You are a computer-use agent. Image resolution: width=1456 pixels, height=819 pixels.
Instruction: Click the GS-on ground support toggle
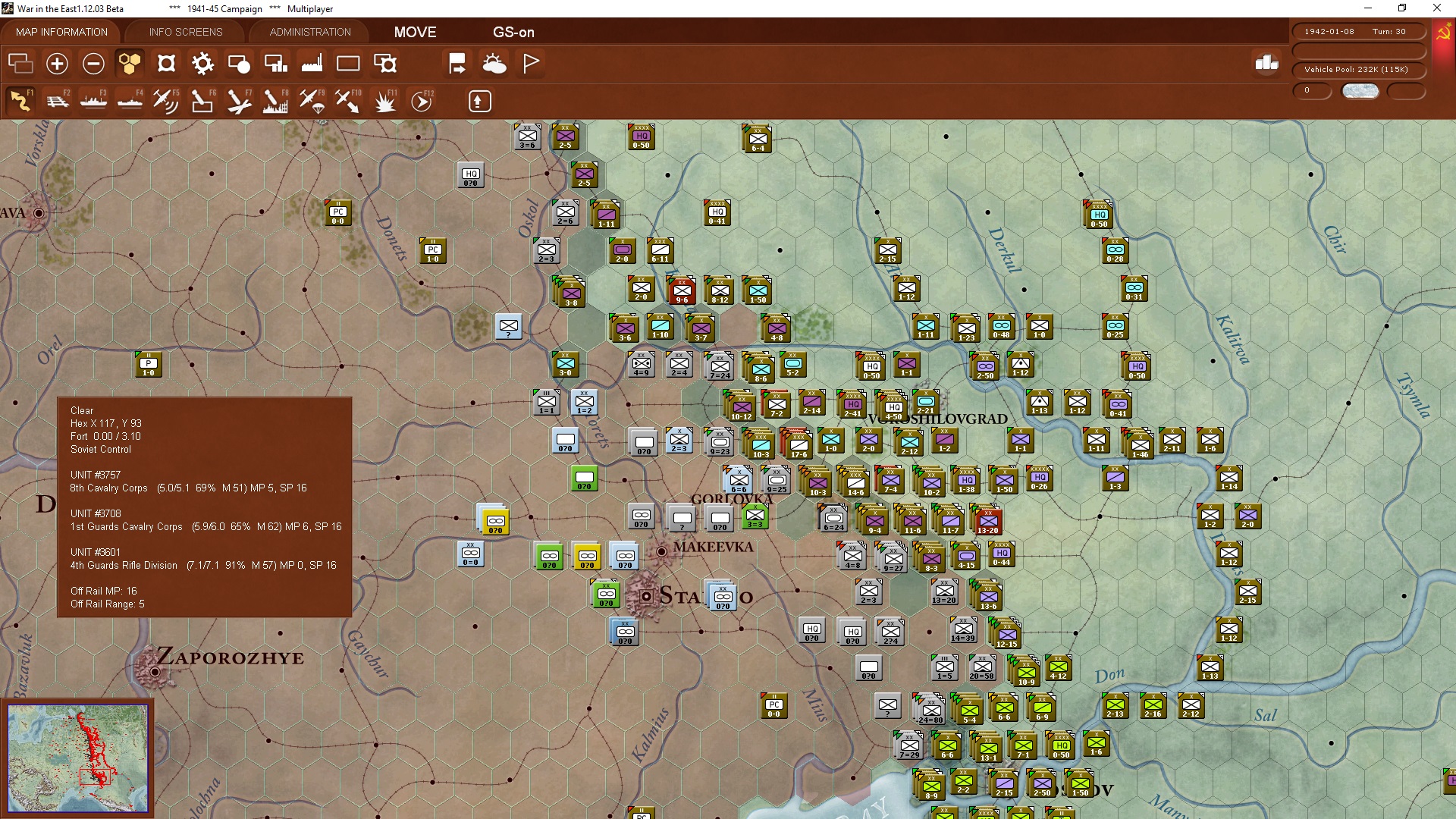point(513,32)
